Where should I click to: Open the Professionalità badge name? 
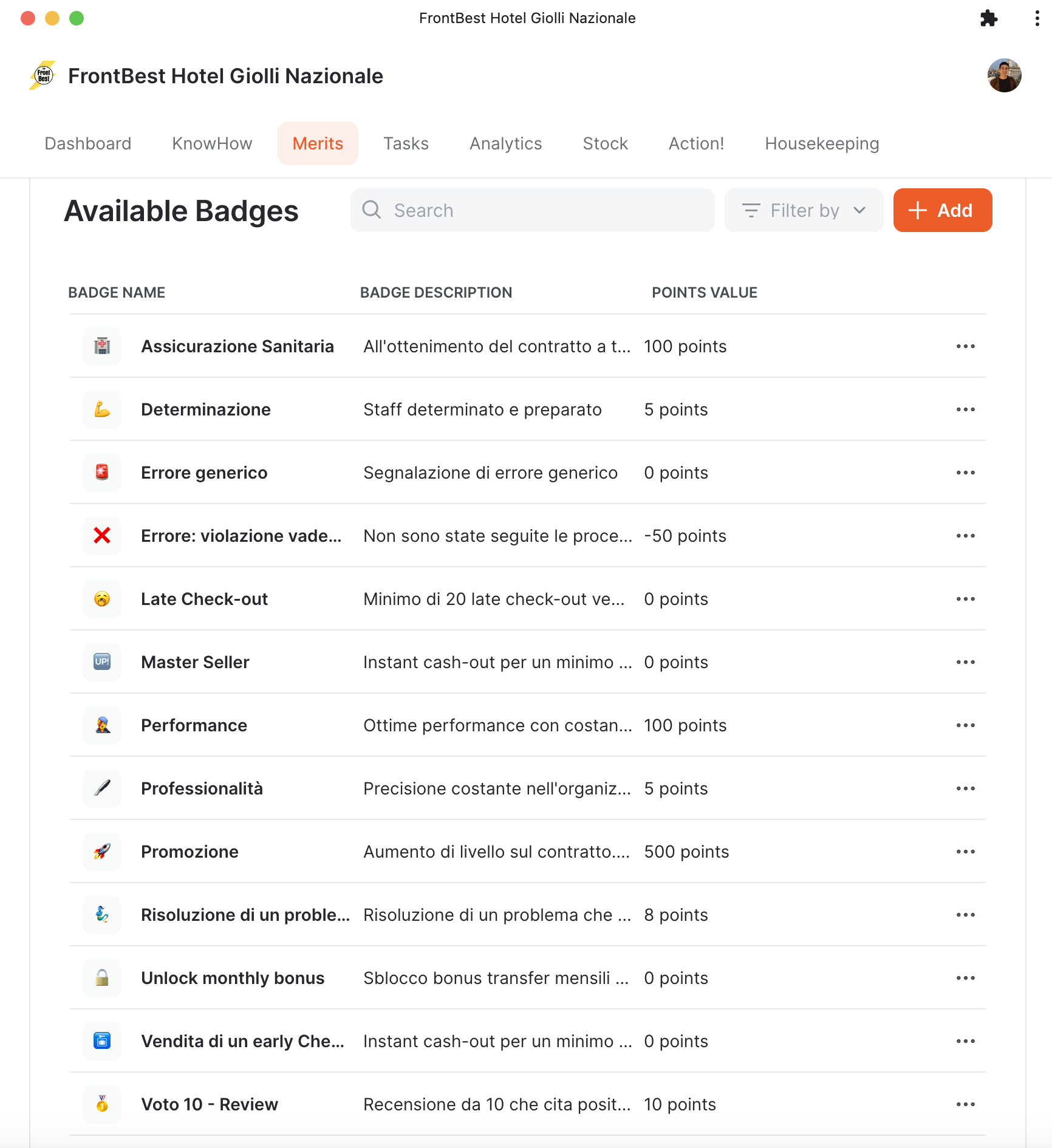[202, 788]
